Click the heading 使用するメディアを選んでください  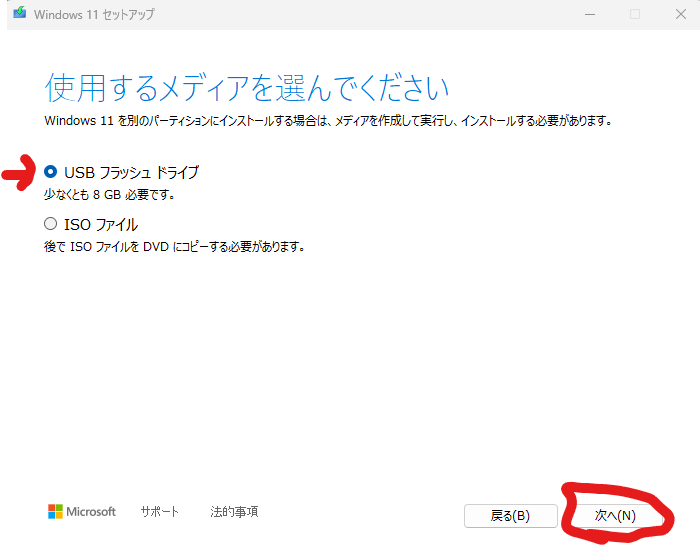point(246,88)
